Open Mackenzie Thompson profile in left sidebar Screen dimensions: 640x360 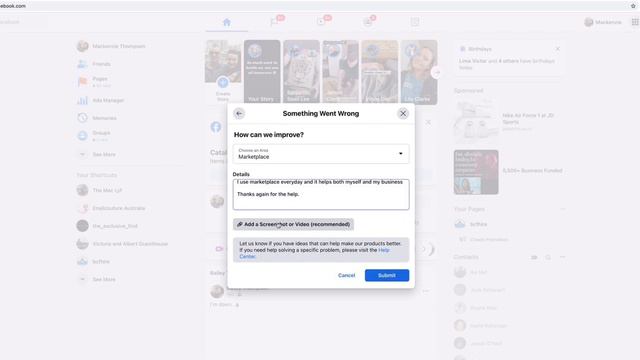click(111, 46)
